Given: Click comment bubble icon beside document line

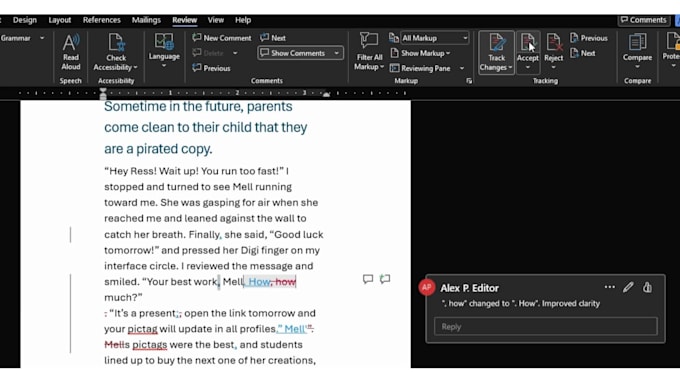Looking at the screenshot, I should coord(368,279).
